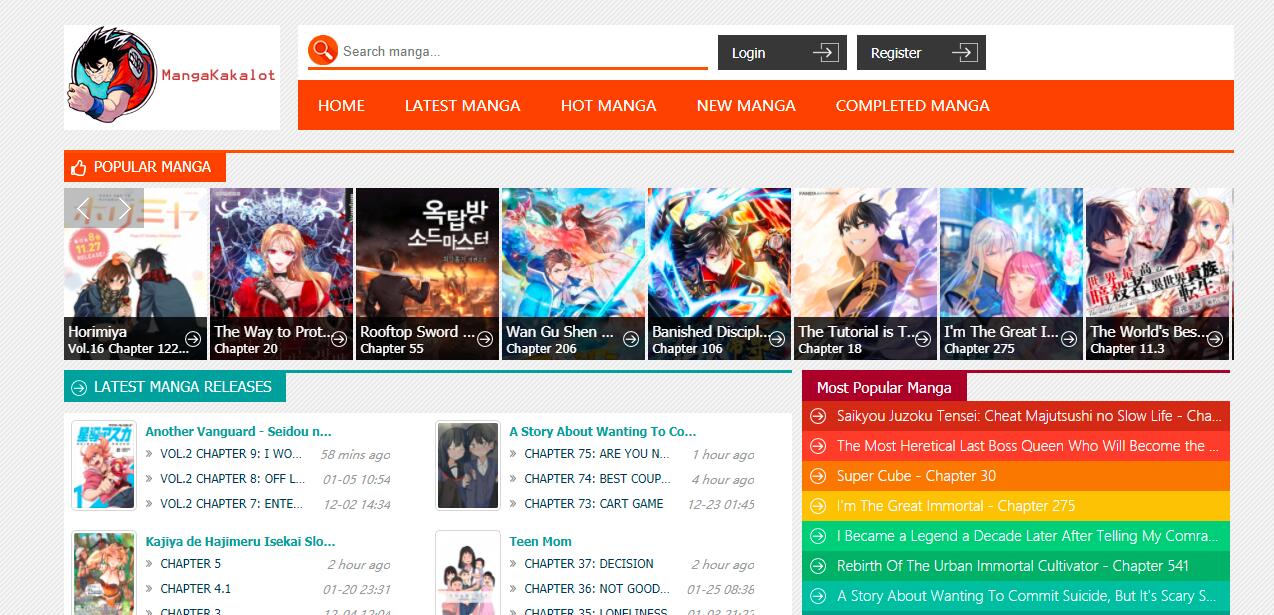Click arrow icon beside I'm The Great Immortal - Chapter 275
This screenshot has width=1274, height=615.
[818, 506]
